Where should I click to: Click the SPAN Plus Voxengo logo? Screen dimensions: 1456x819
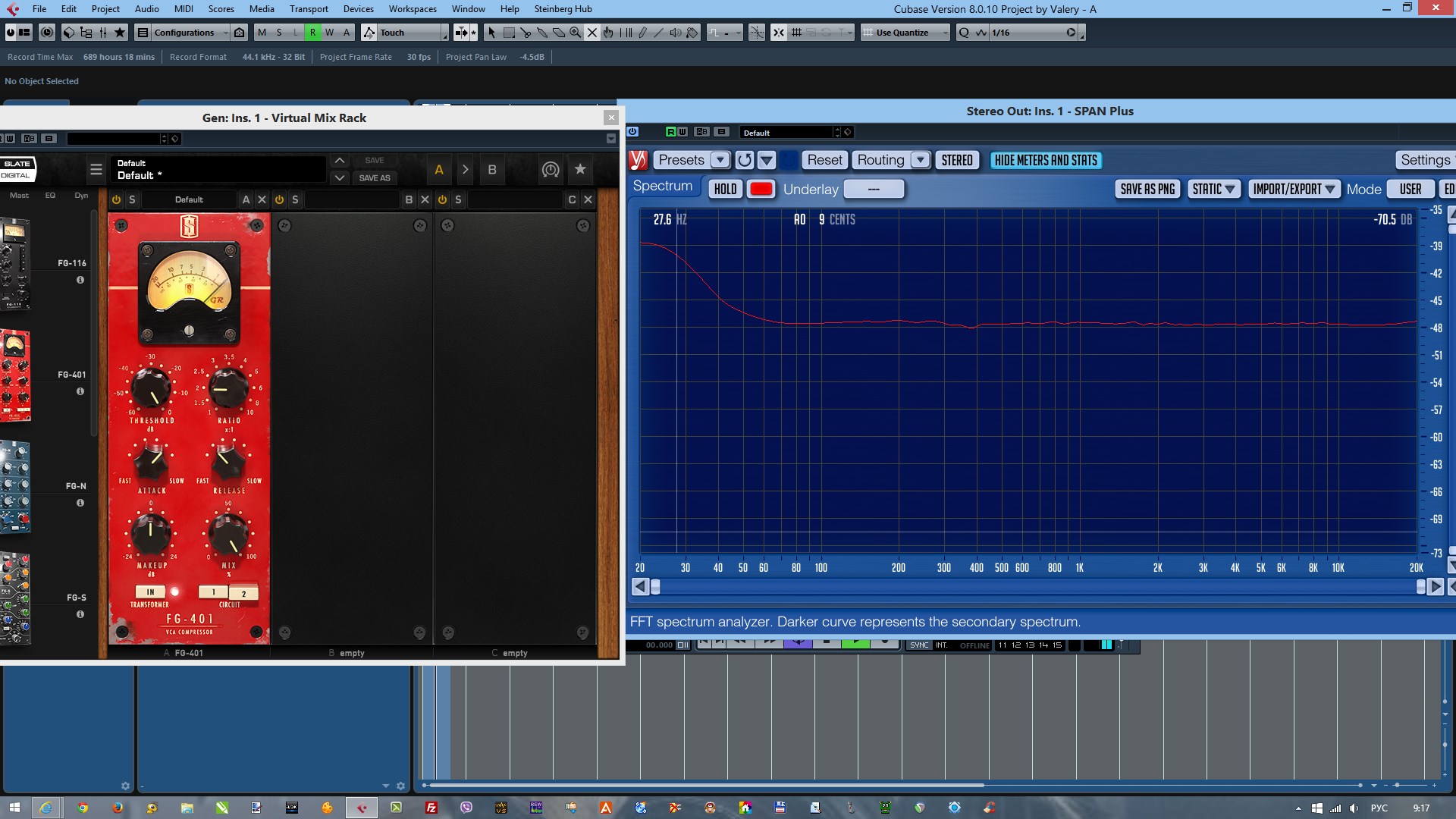pyautogui.click(x=639, y=160)
